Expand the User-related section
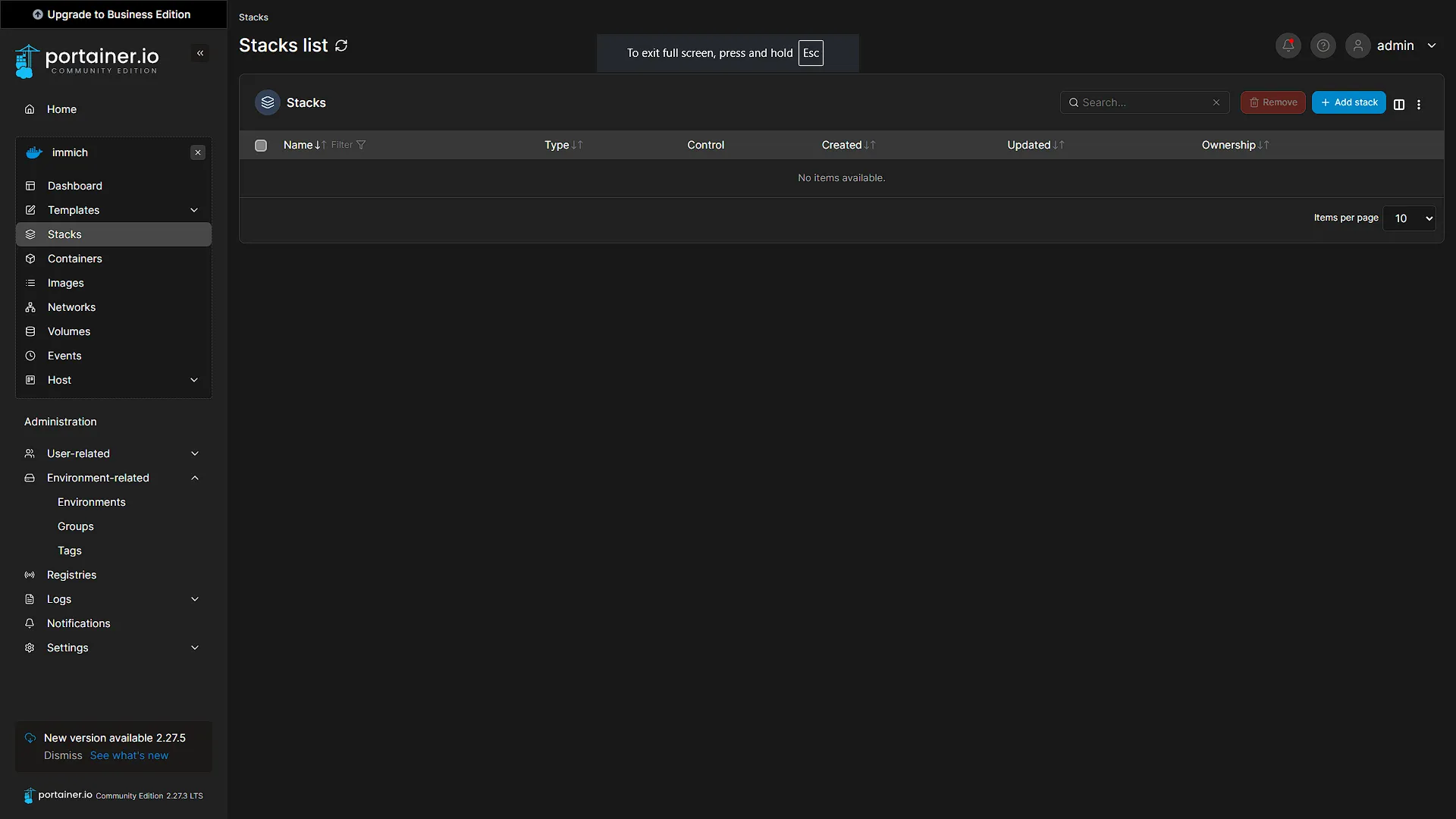The image size is (1456, 819). click(195, 453)
